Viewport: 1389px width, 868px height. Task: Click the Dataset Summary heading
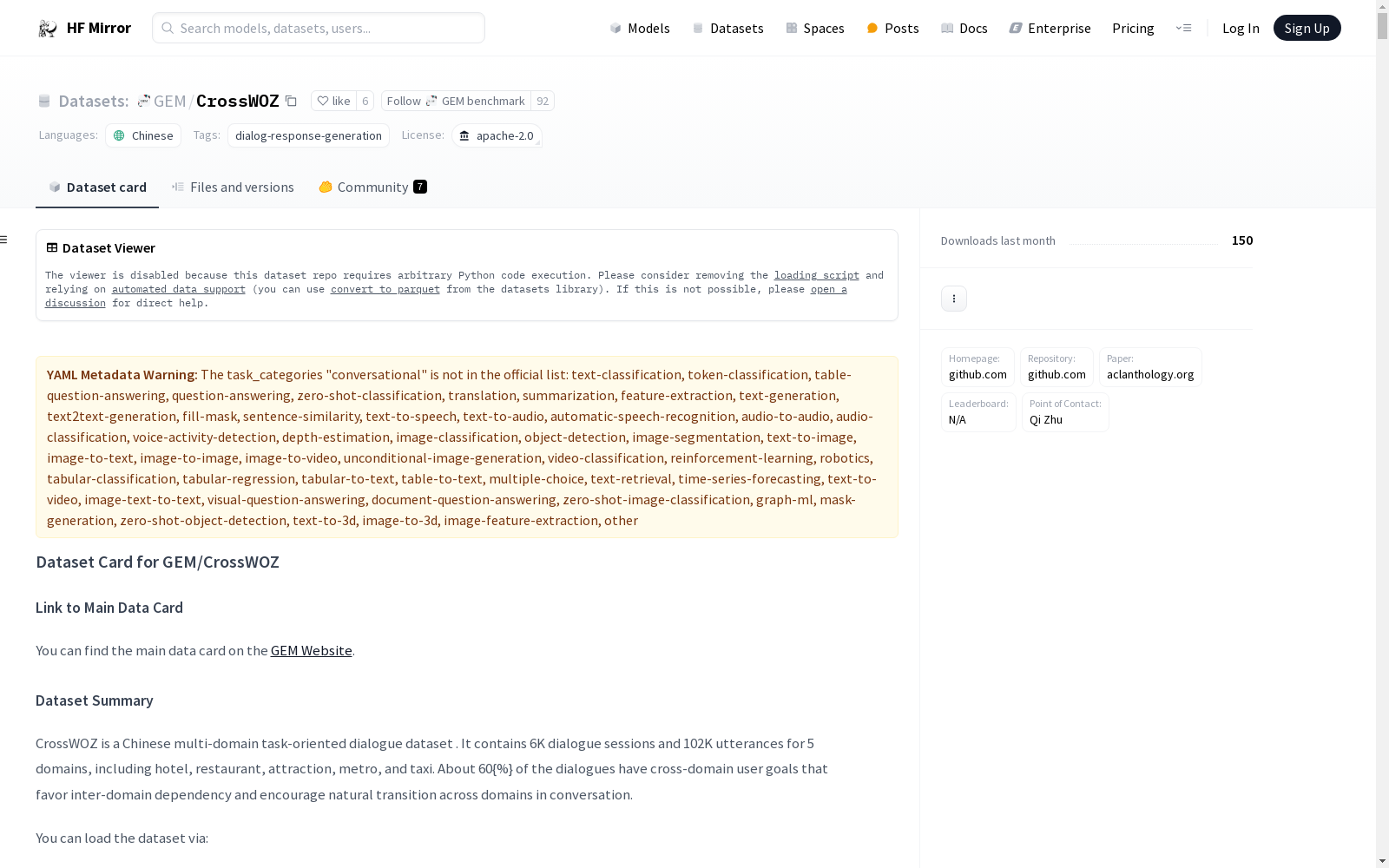click(x=95, y=700)
